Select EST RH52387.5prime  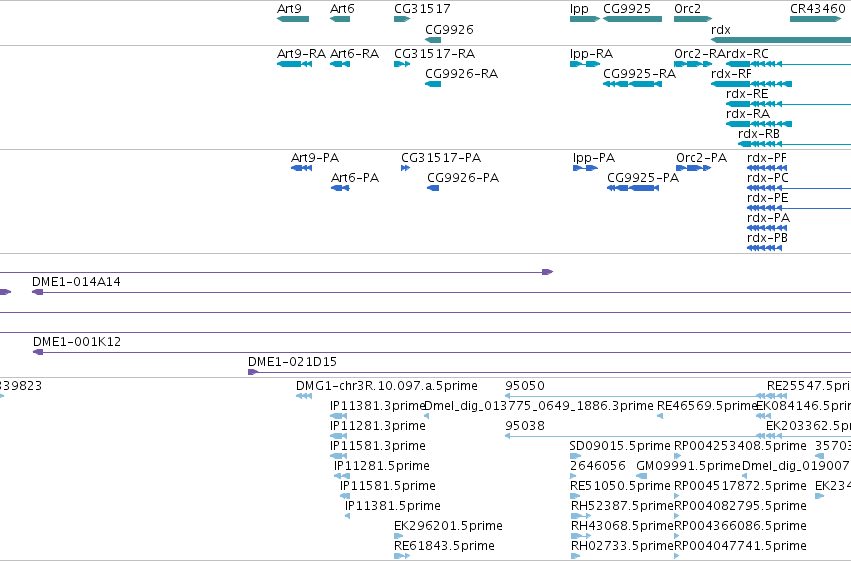581,516
